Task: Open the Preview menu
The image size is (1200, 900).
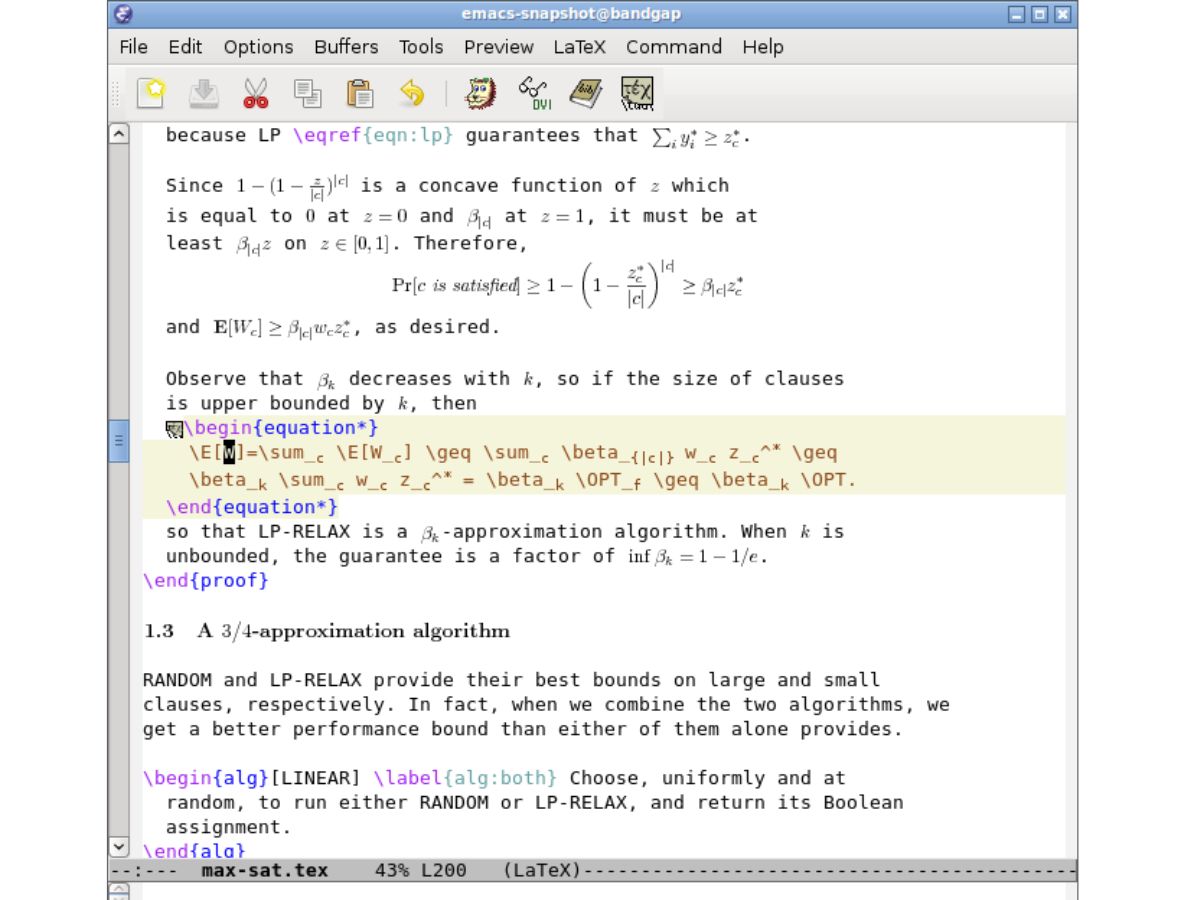Action: point(499,47)
